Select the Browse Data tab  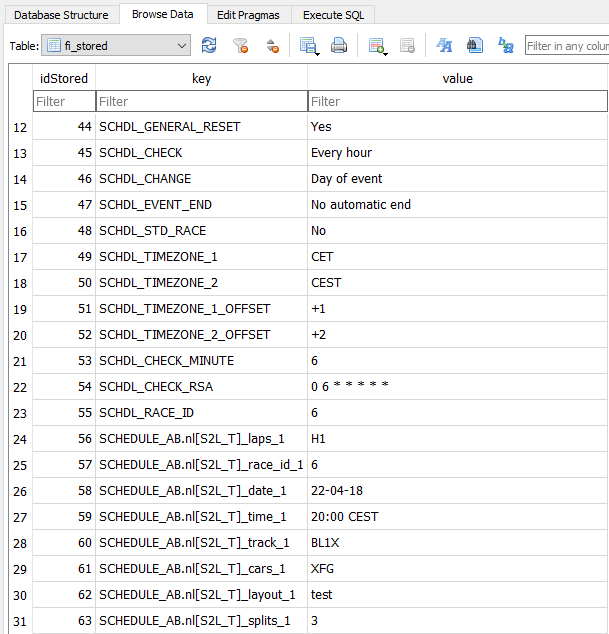[163, 14]
